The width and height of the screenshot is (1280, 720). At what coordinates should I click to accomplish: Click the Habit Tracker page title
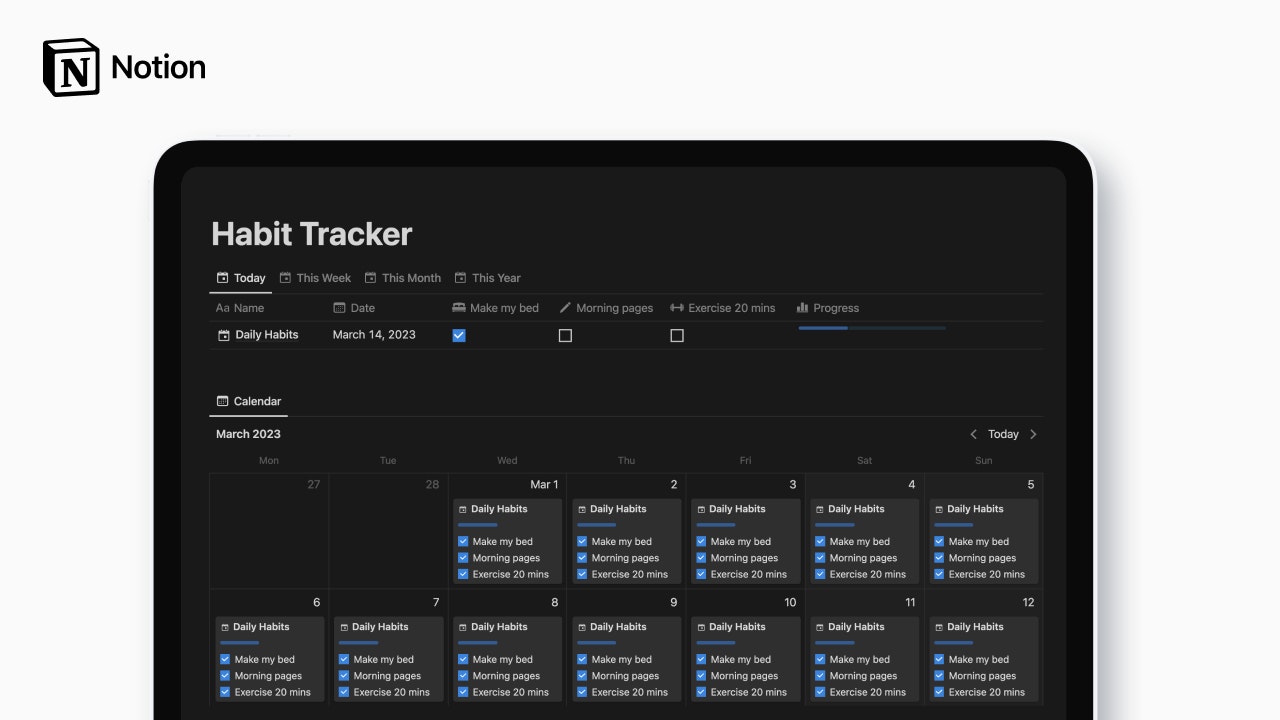click(x=312, y=234)
